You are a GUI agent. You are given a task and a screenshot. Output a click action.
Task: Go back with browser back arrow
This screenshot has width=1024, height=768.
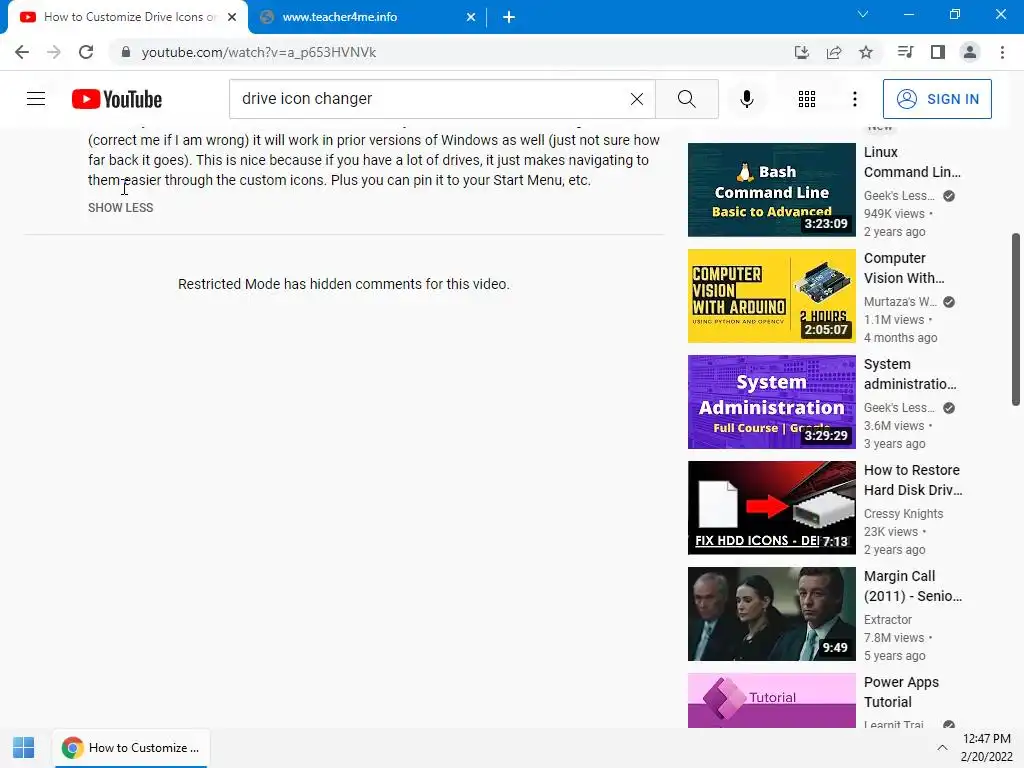click(x=22, y=52)
